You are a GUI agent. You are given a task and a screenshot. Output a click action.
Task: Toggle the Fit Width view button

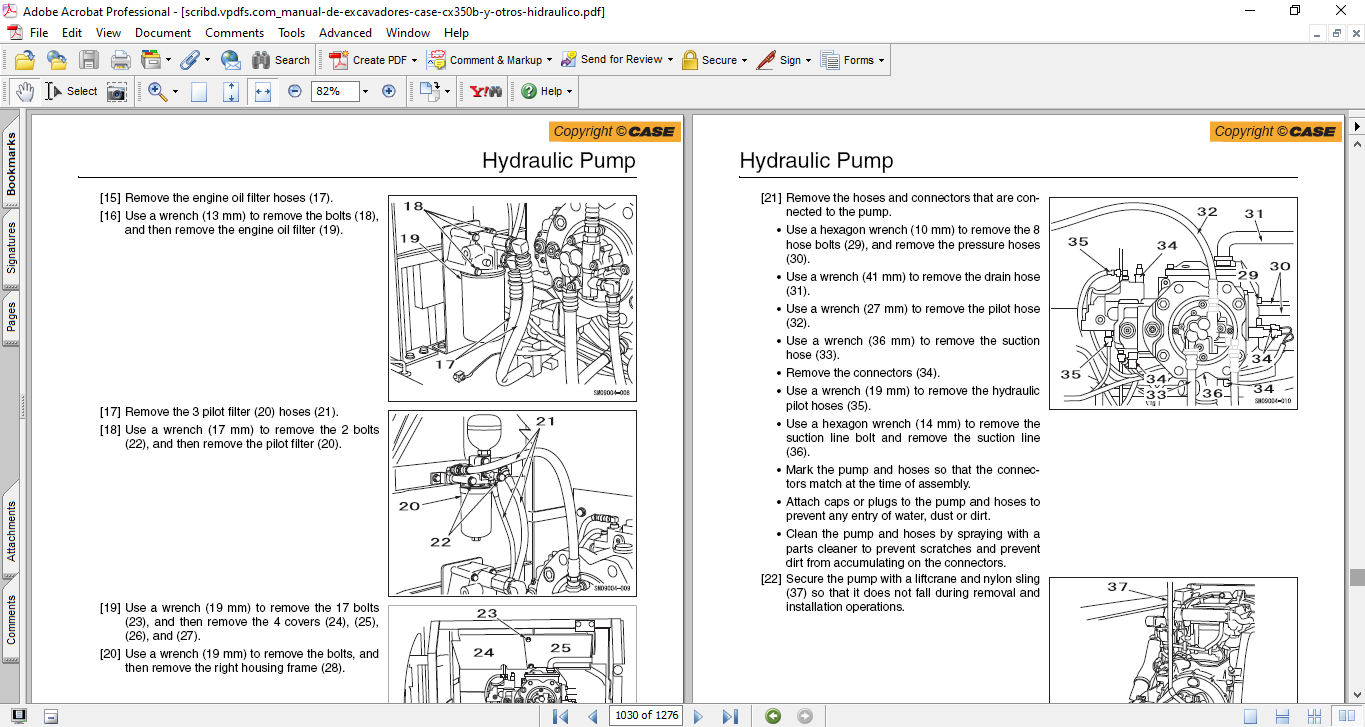pos(263,91)
